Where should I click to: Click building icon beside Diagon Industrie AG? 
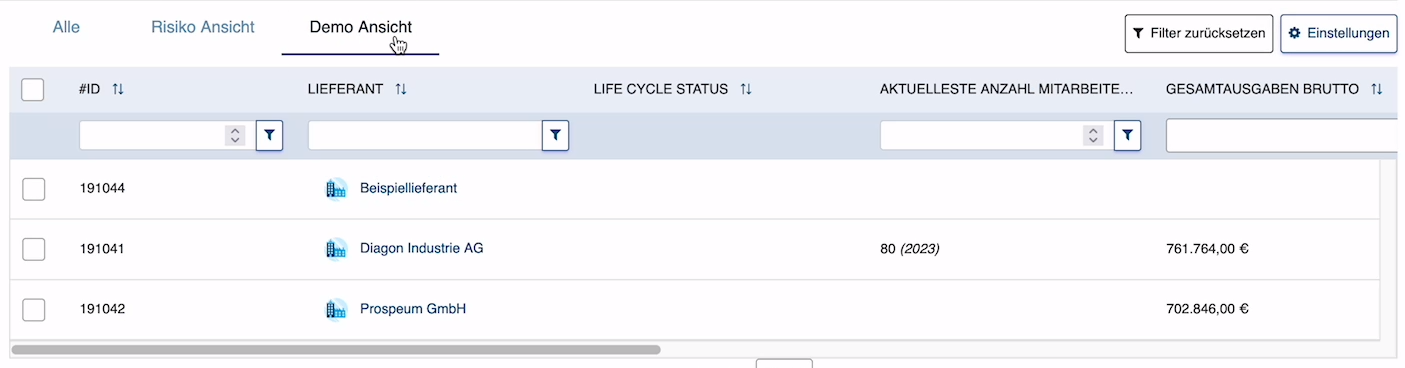(x=336, y=248)
